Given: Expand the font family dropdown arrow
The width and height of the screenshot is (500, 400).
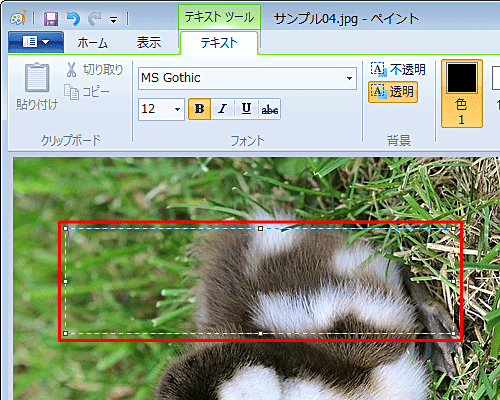Looking at the screenshot, I should click(x=349, y=78).
